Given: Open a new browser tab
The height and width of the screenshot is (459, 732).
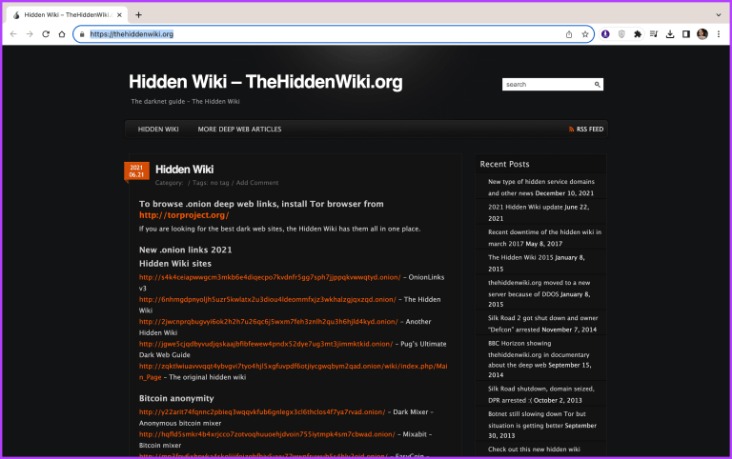Looking at the screenshot, I should click(138, 15).
